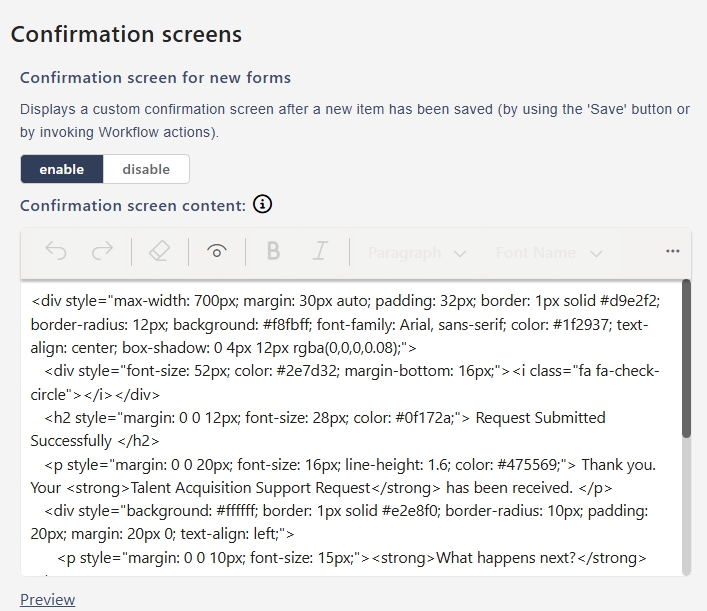Toggle the eye-shaped source view icon
The width and height of the screenshot is (707, 611).
tap(217, 252)
